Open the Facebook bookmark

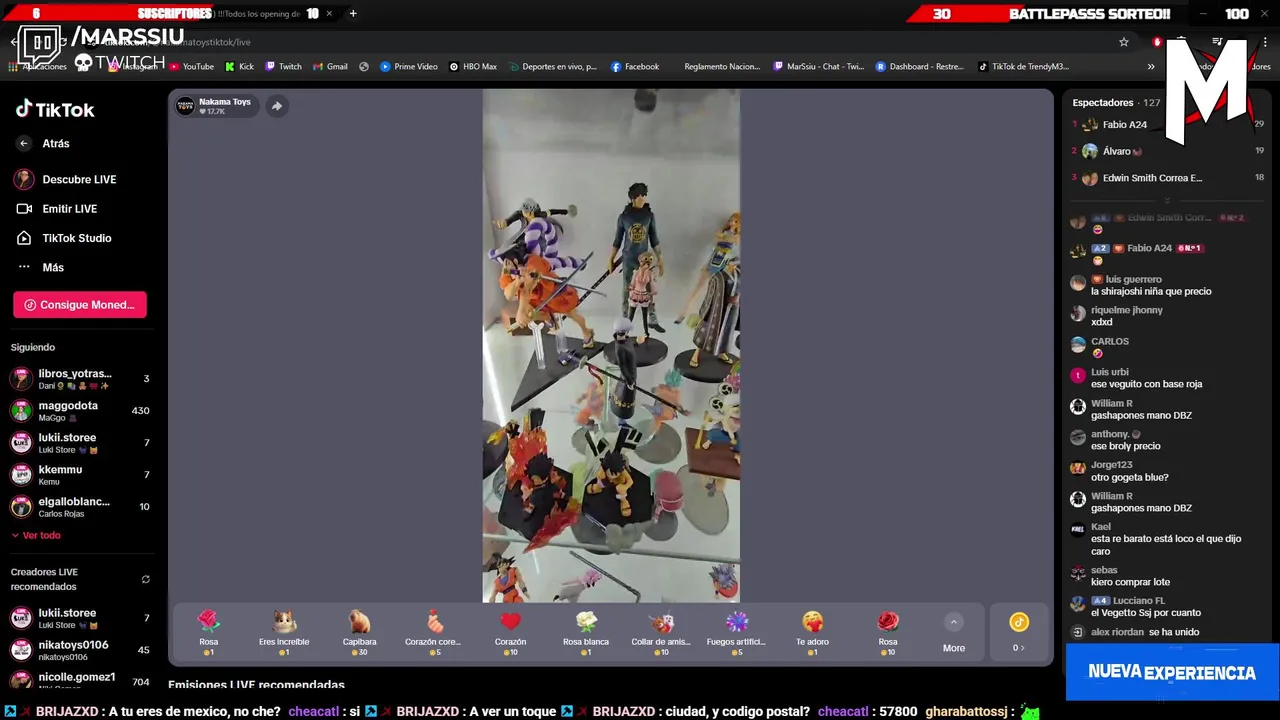(x=634, y=67)
